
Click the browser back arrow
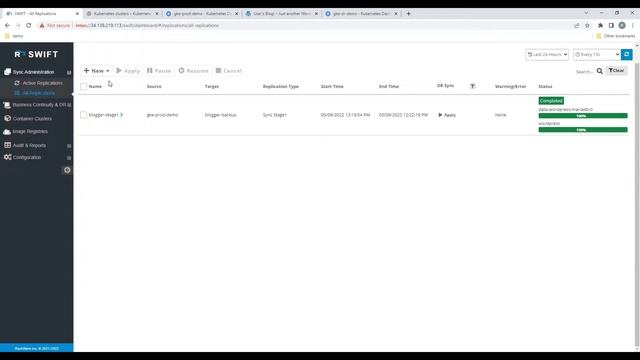coord(7,25)
